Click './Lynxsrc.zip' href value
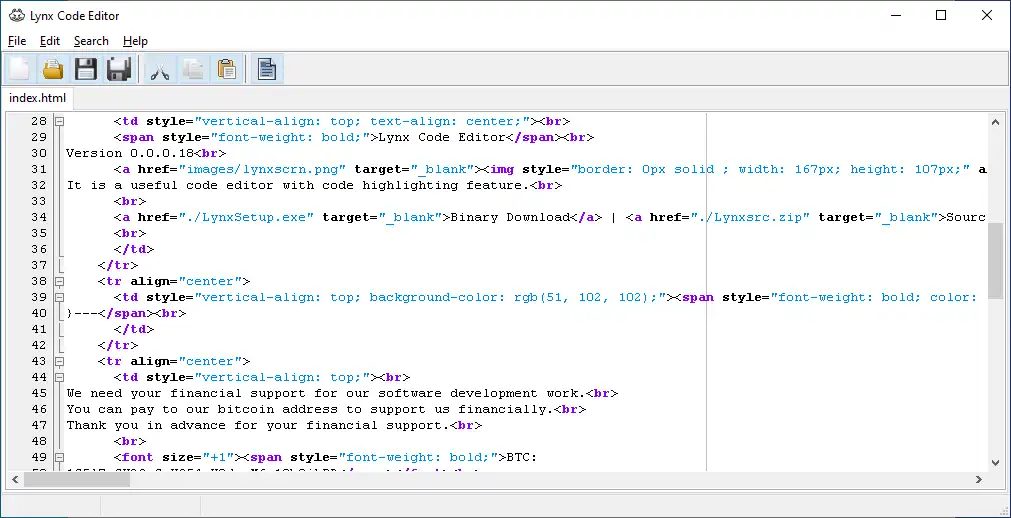The image size is (1011, 518). click(x=750, y=217)
